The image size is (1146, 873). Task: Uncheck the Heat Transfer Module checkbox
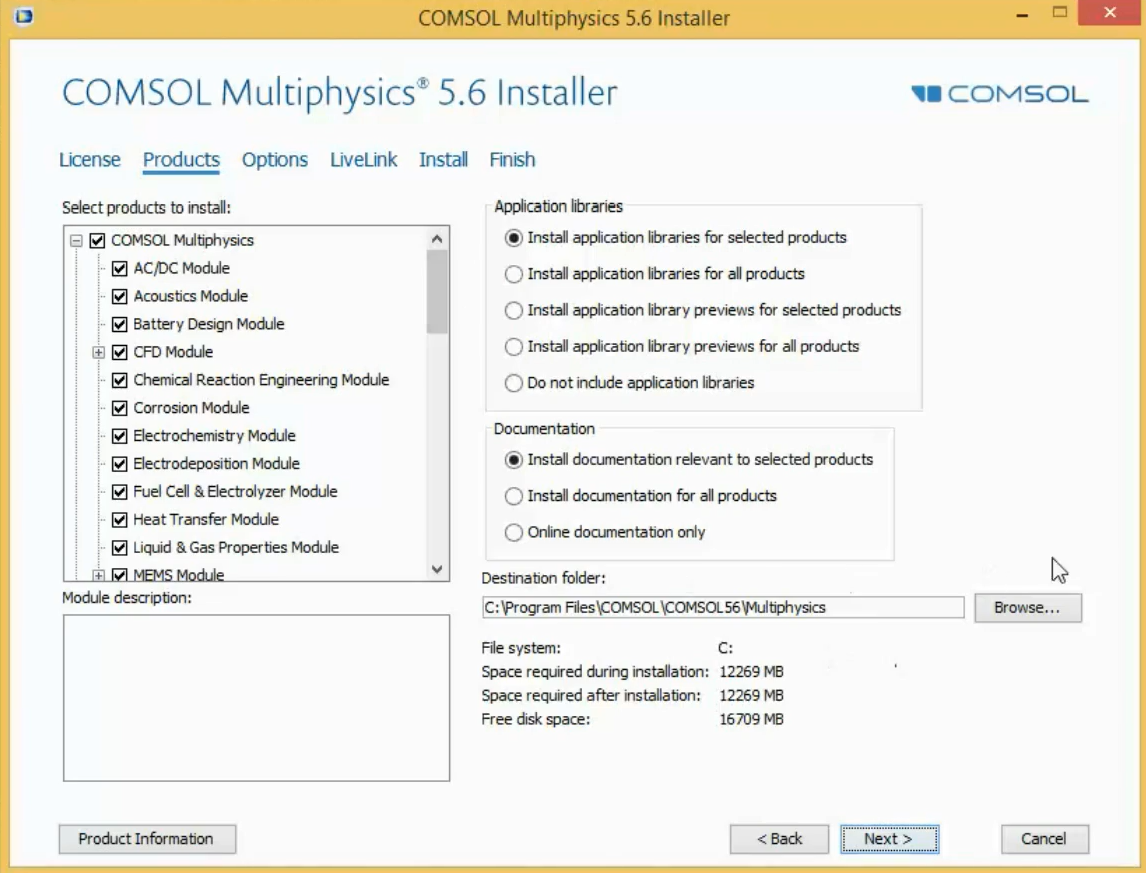(120, 520)
